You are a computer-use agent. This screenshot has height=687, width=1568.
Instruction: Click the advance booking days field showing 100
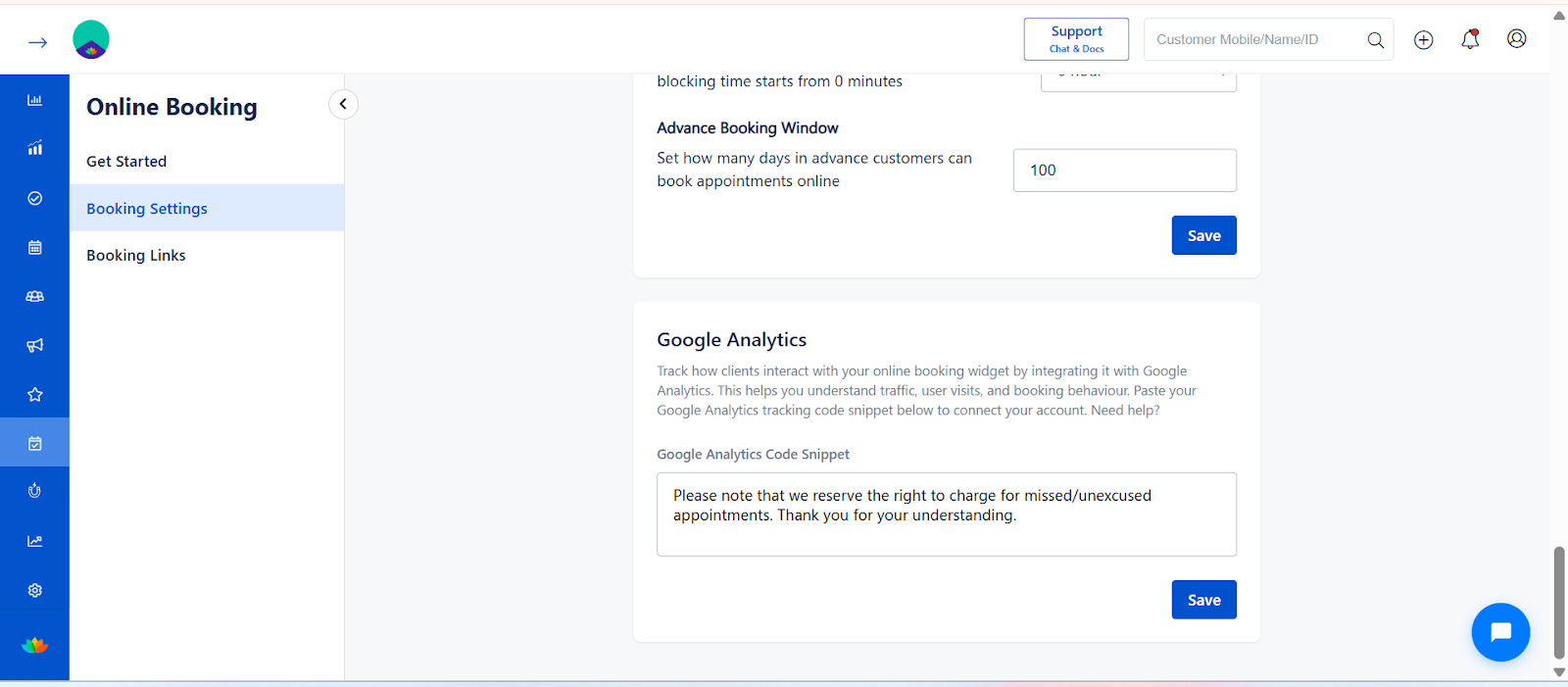coord(1125,171)
